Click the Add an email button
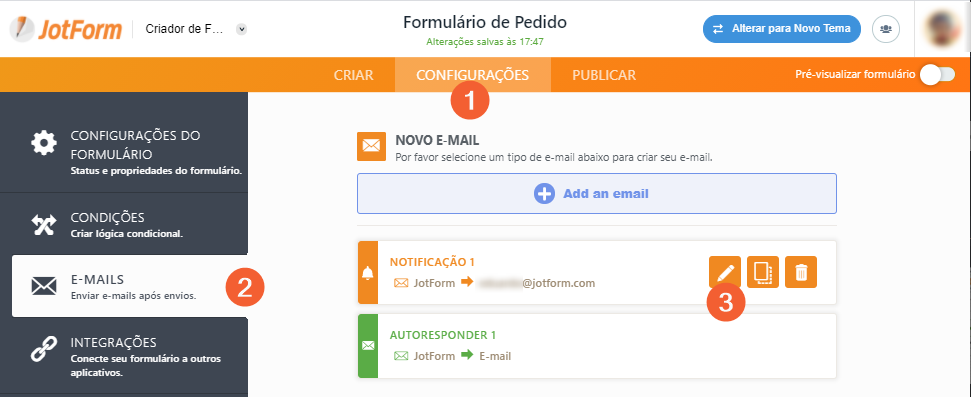The image size is (971, 397). coord(596,194)
